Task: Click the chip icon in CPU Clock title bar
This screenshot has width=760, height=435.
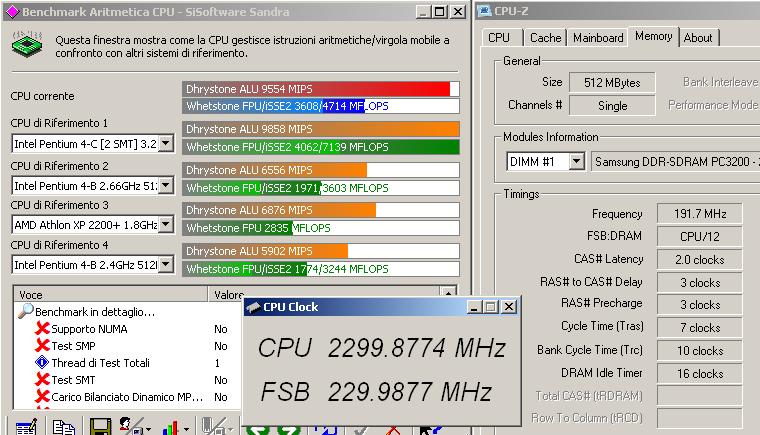Action: click(253, 307)
